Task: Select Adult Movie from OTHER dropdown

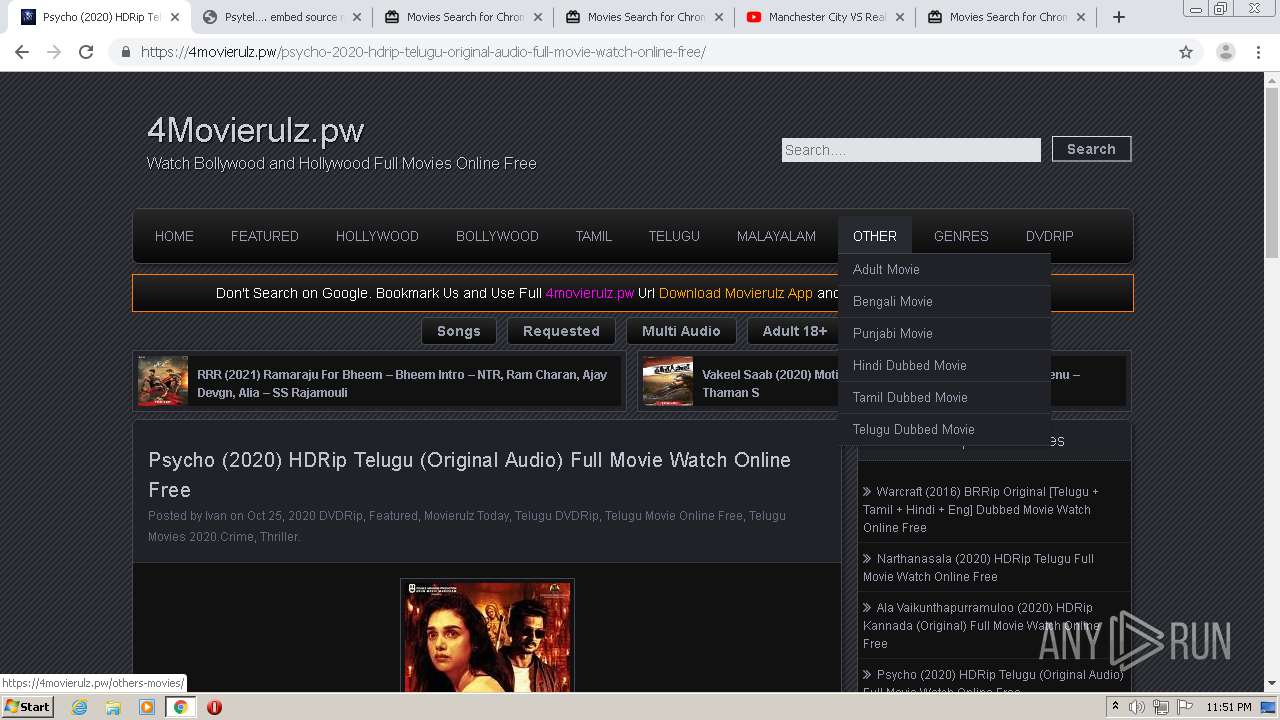Action: [x=944, y=269]
